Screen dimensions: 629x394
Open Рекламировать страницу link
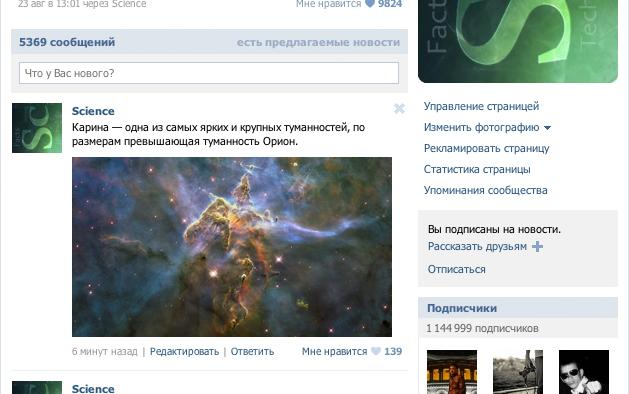[x=487, y=148]
